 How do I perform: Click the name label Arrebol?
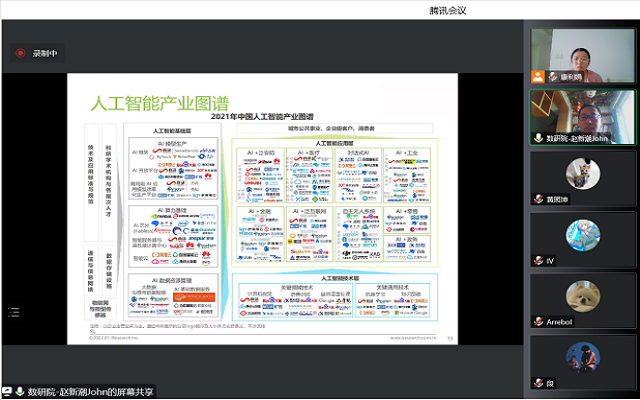[559, 322]
